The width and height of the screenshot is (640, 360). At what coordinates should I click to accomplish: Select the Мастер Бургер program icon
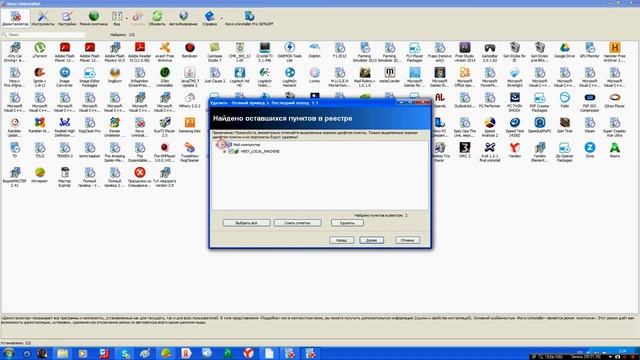(64, 177)
